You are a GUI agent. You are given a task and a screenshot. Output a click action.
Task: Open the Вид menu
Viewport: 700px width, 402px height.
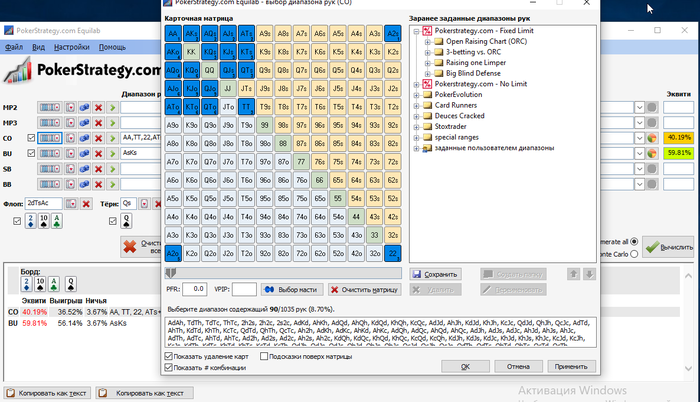(x=38, y=47)
